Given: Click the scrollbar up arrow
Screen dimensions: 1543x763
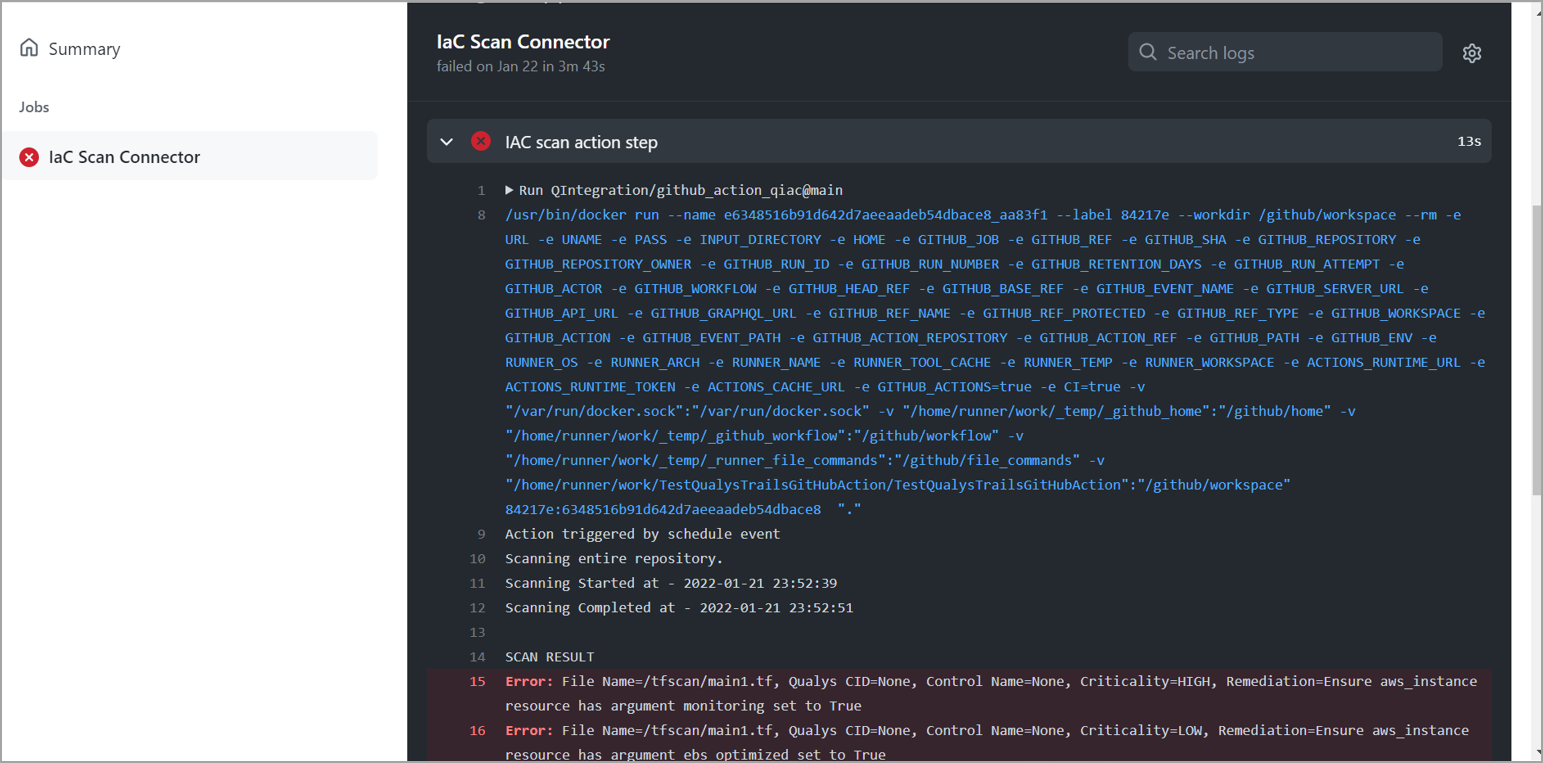Looking at the screenshot, I should coord(1536,10).
